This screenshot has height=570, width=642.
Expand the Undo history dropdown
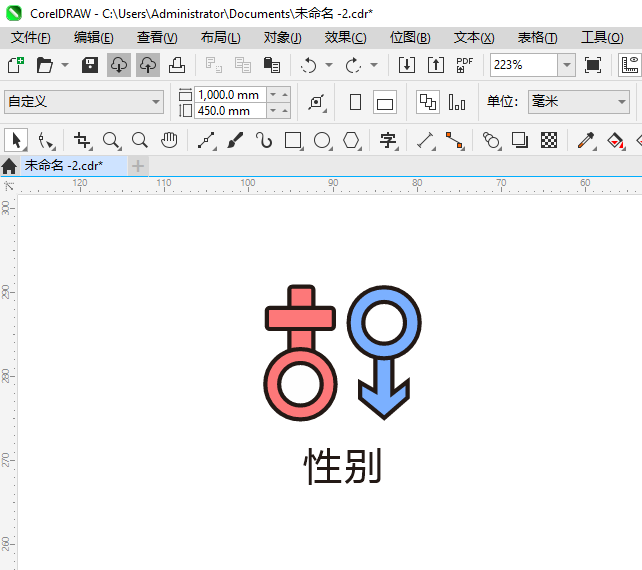click(329, 65)
